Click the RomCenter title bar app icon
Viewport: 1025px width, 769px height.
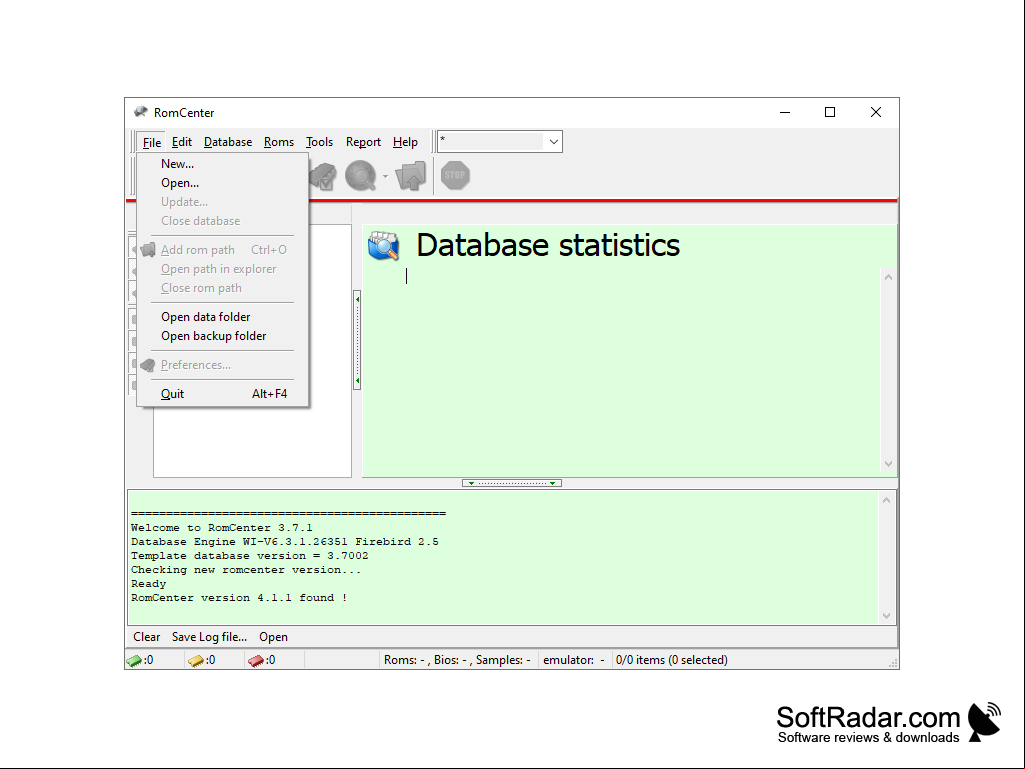141,112
